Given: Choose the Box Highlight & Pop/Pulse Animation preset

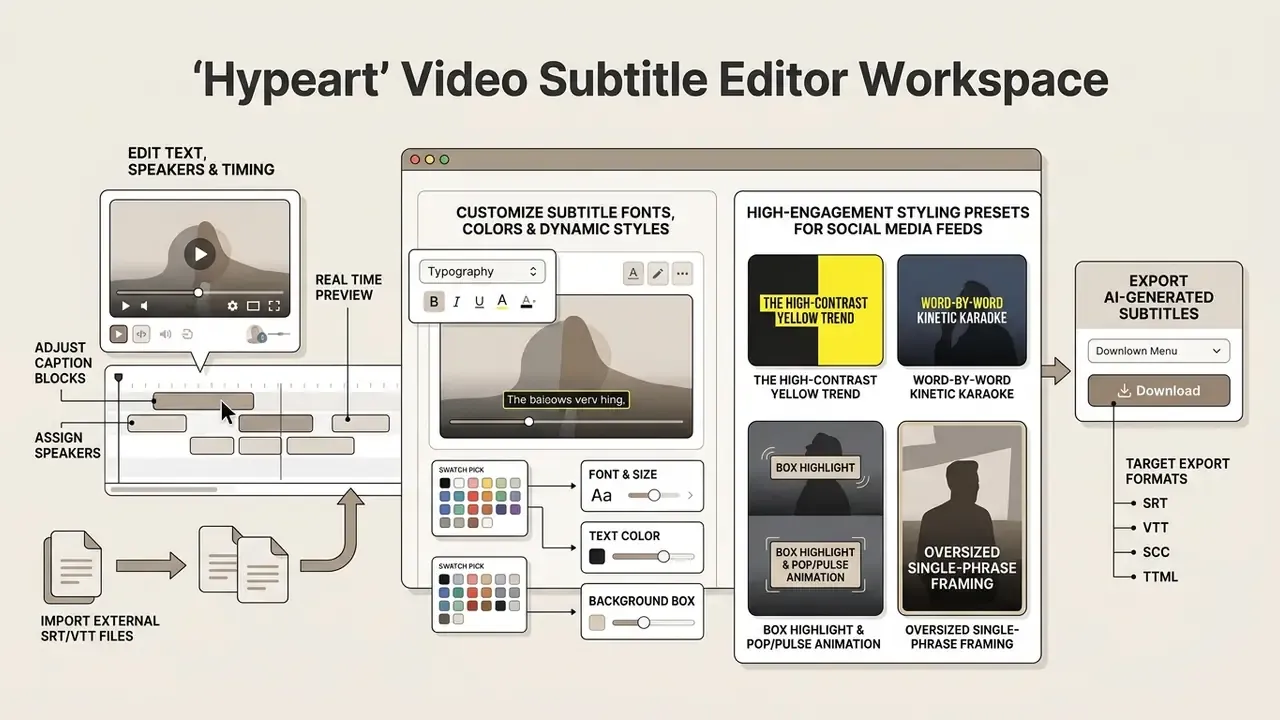Looking at the screenshot, I should [x=815, y=518].
